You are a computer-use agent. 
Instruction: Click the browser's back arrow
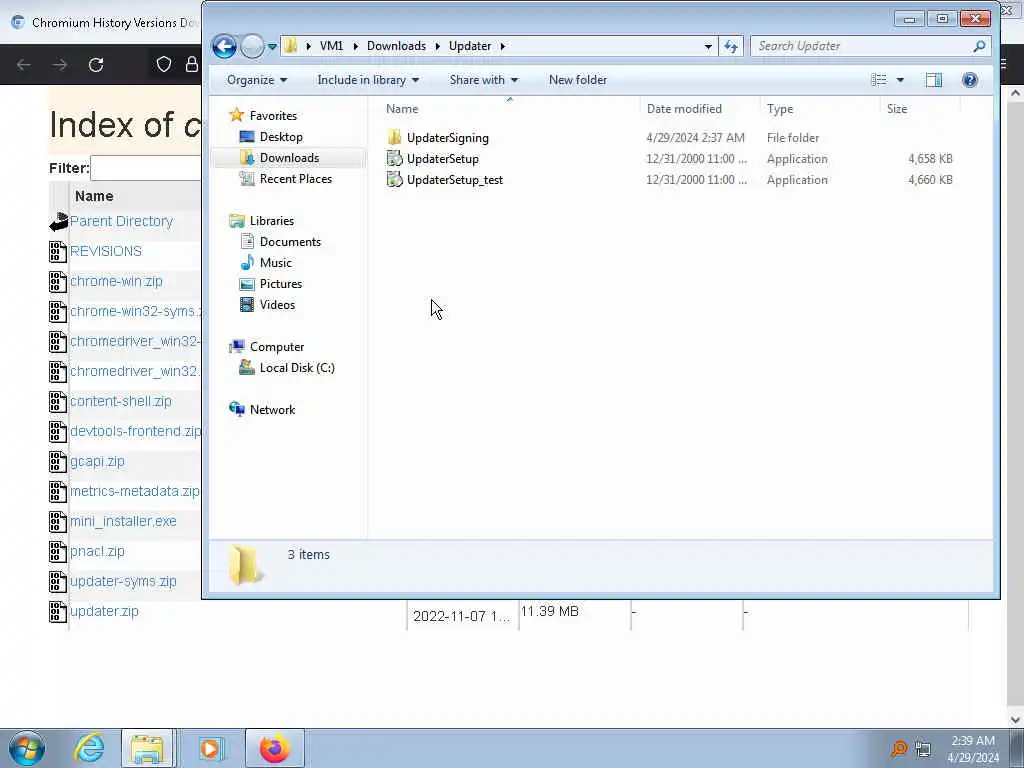click(24, 65)
